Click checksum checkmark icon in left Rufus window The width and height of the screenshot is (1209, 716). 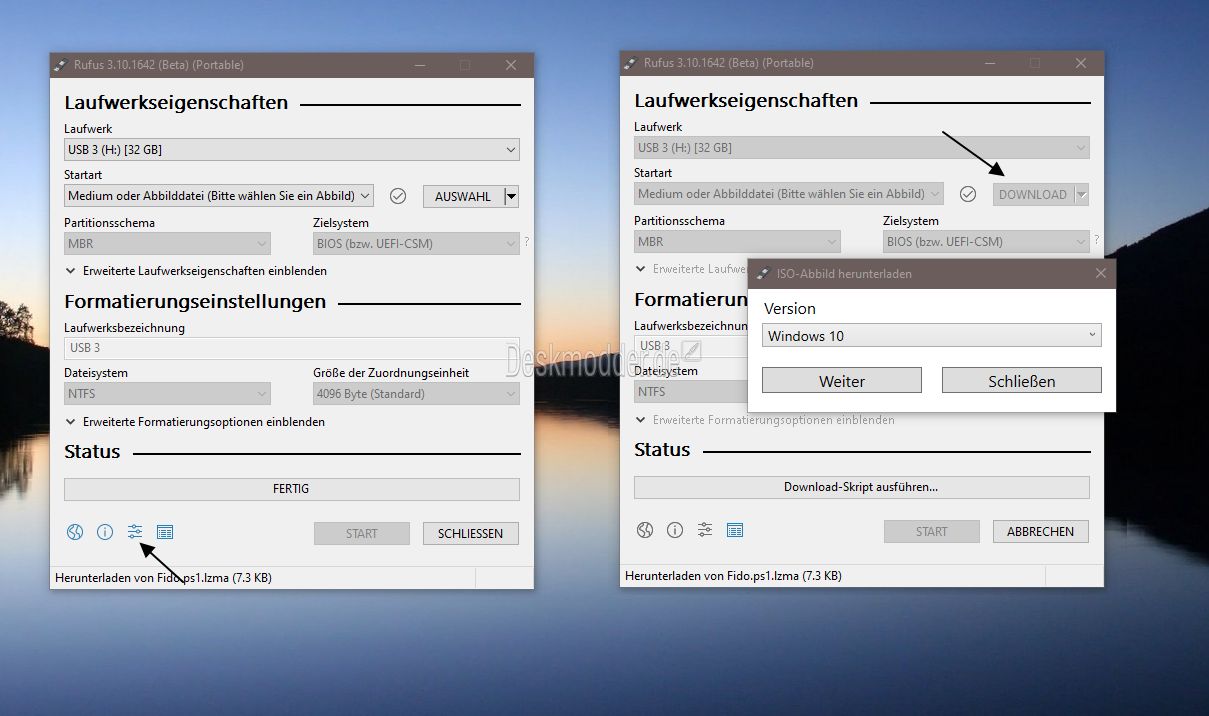point(398,196)
